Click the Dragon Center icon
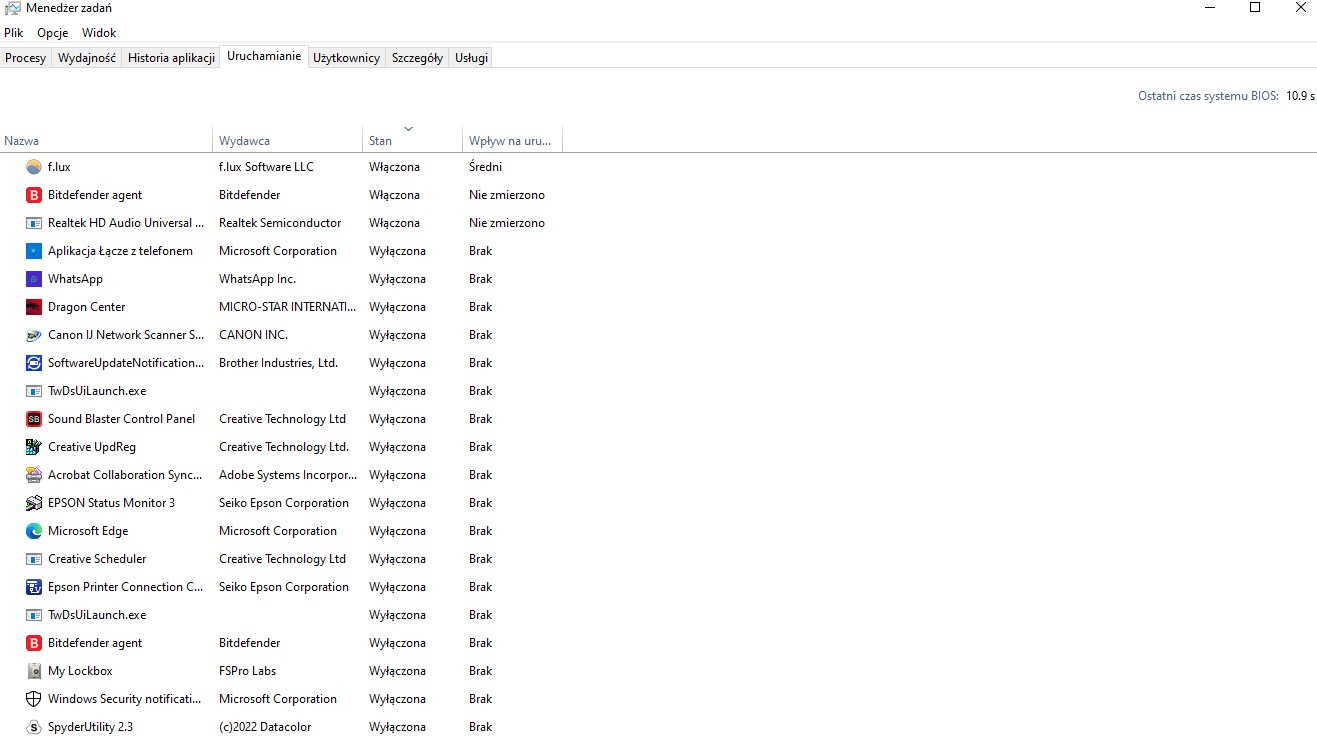Screen dimensions: 1317x737 34,307
